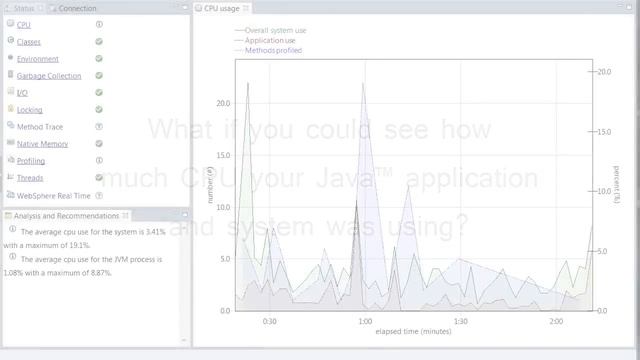Click the elapsed time (minutes) axis label
Image resolution: width=640 pixels, height=360 pixels.
tap(413, 331)
